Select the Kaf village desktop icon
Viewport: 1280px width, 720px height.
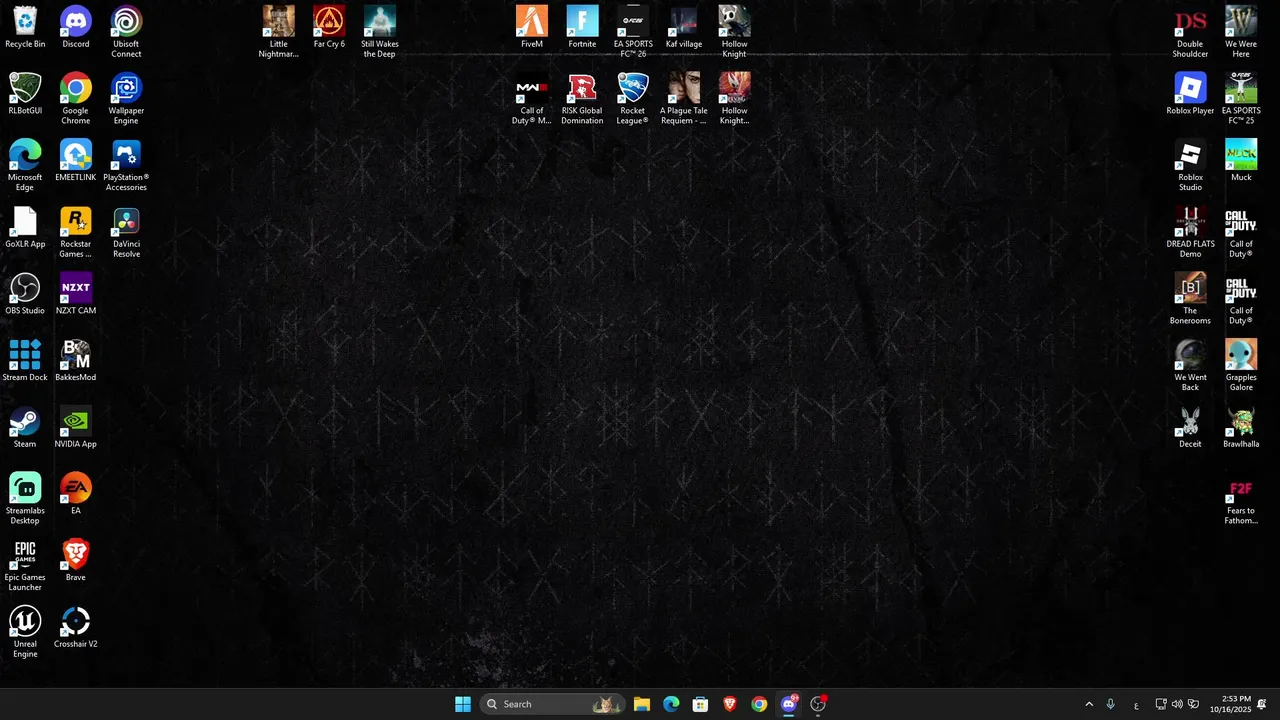[x=684, y=28]
